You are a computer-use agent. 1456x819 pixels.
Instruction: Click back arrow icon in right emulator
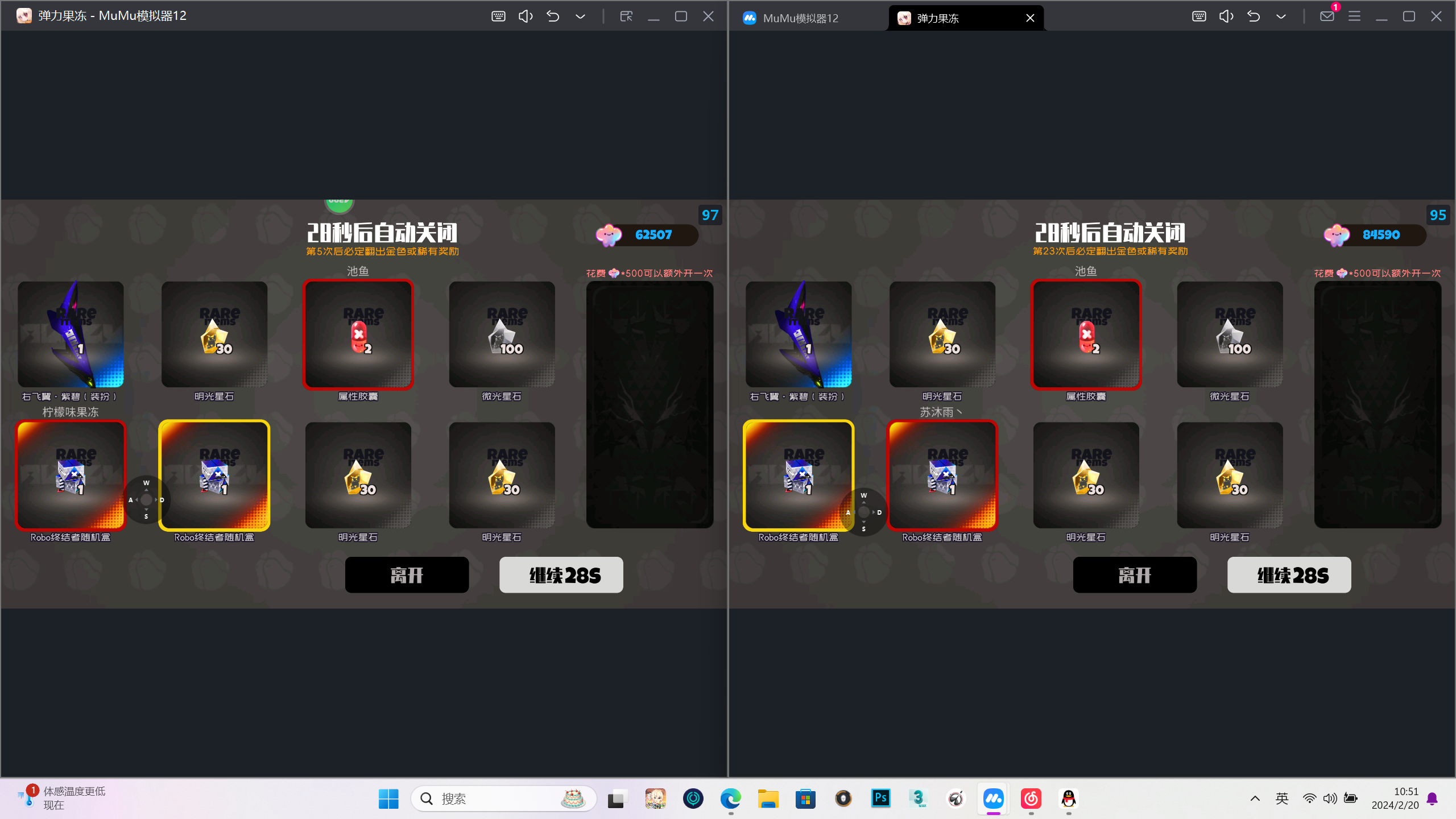click(1254, 16)
